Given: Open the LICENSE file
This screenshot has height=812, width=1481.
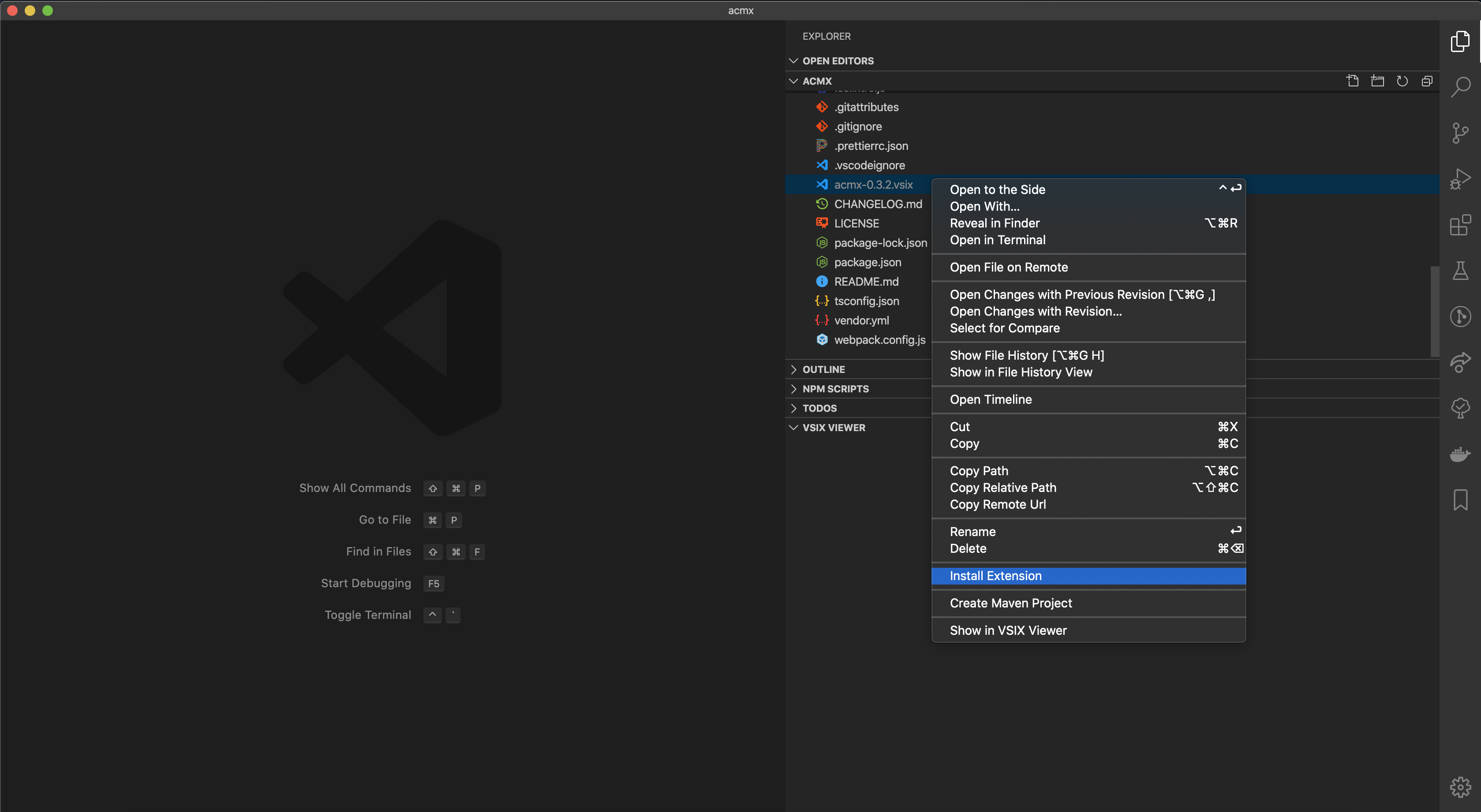Looking at the screenshot, I should pyautogui.click(x=856, y=223).
